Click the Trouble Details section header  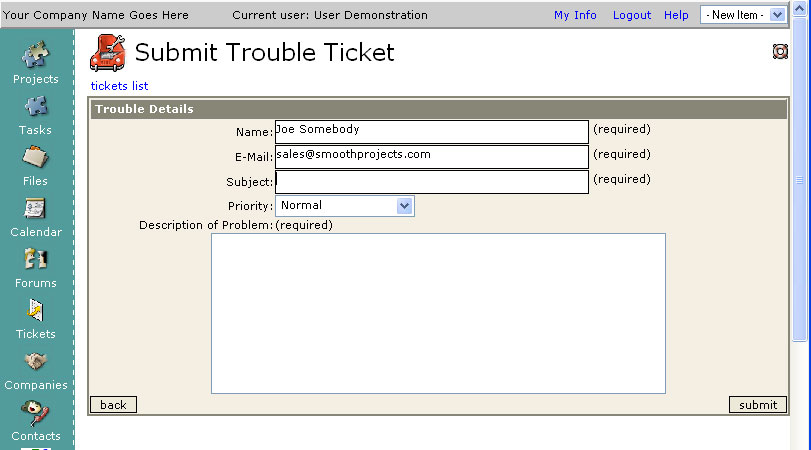click(x=439, y=109)
